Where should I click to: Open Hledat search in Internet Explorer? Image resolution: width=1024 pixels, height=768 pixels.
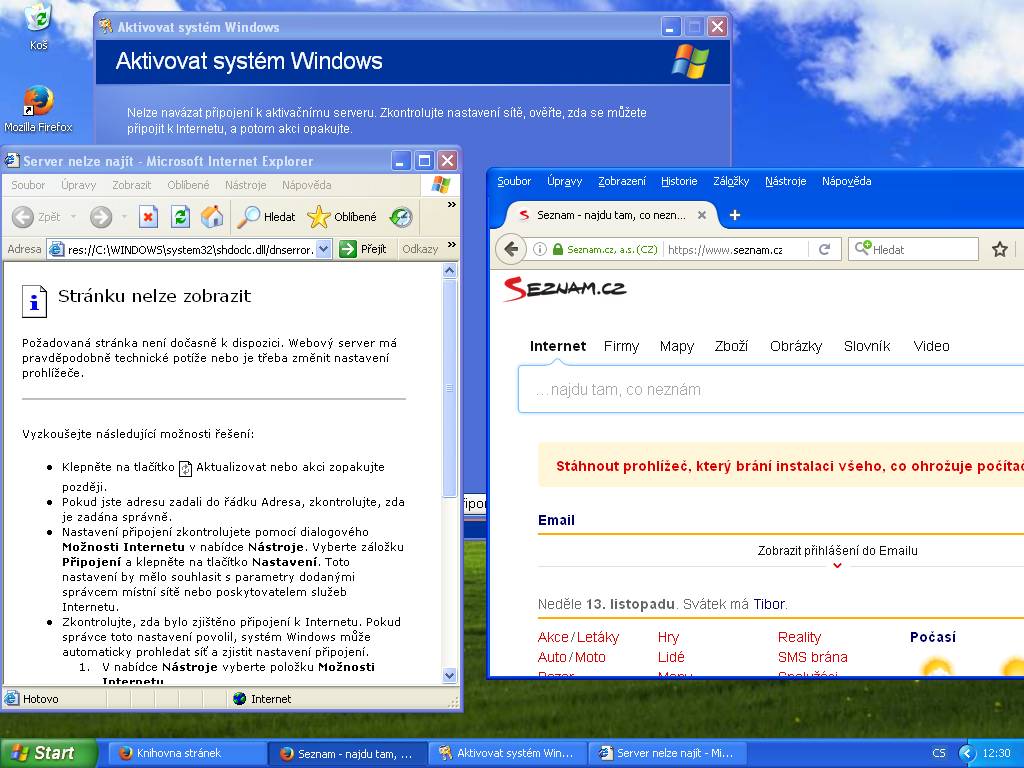click(x=266, y=217)
